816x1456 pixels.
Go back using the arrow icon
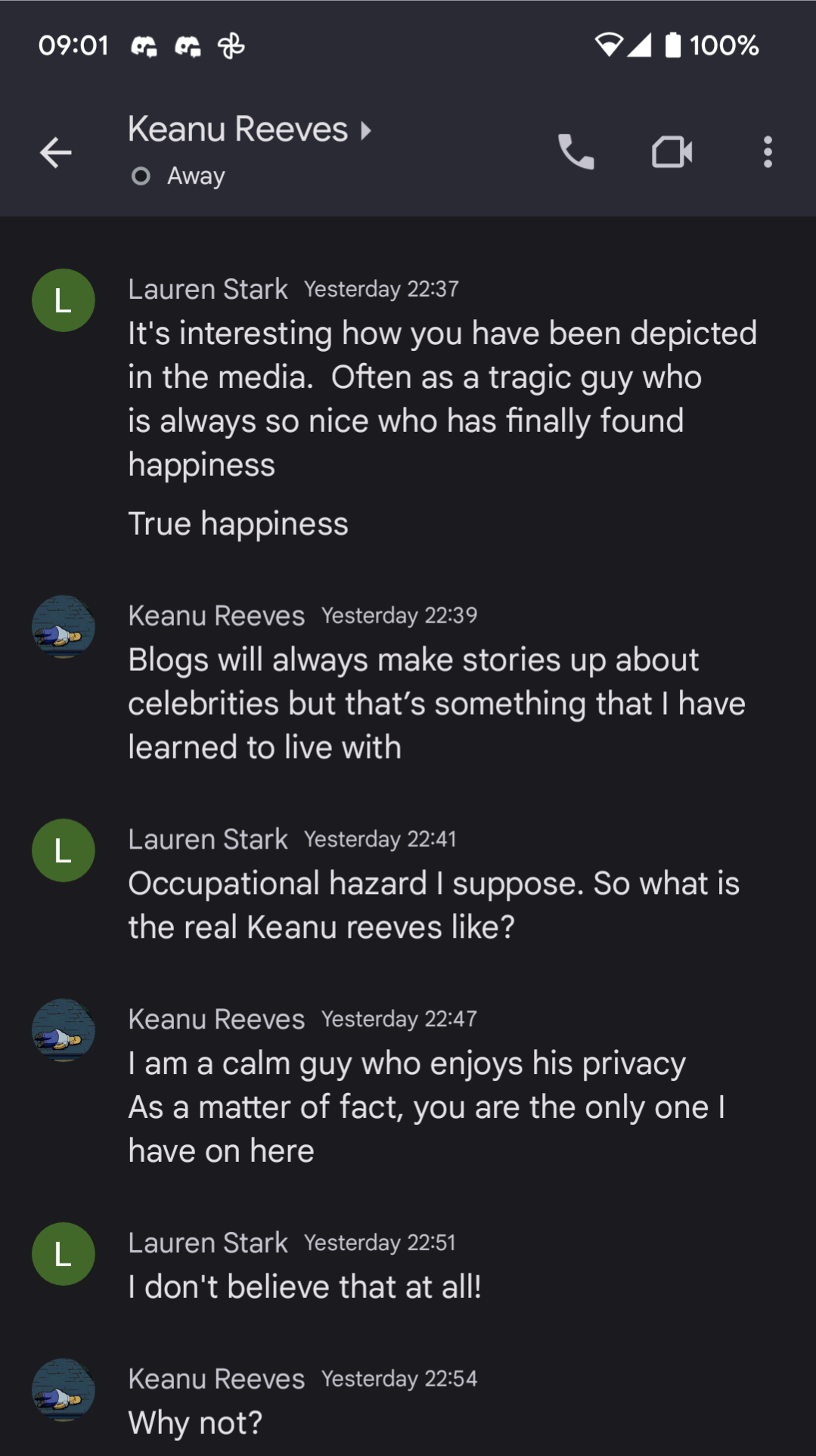pos(56,154)
